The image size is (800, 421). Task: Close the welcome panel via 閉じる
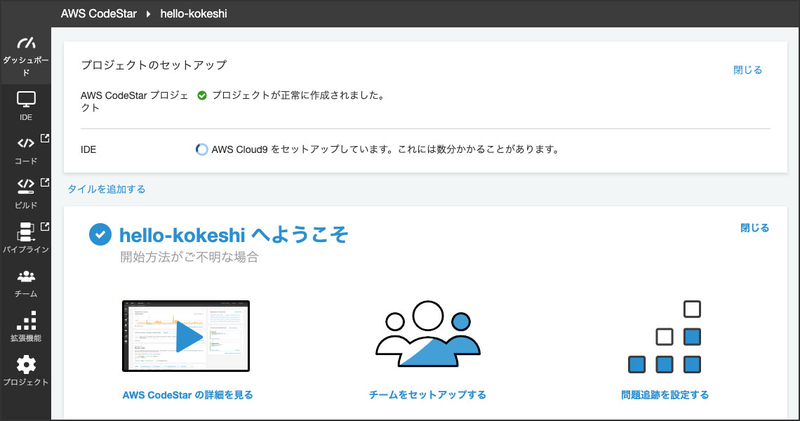755,228
